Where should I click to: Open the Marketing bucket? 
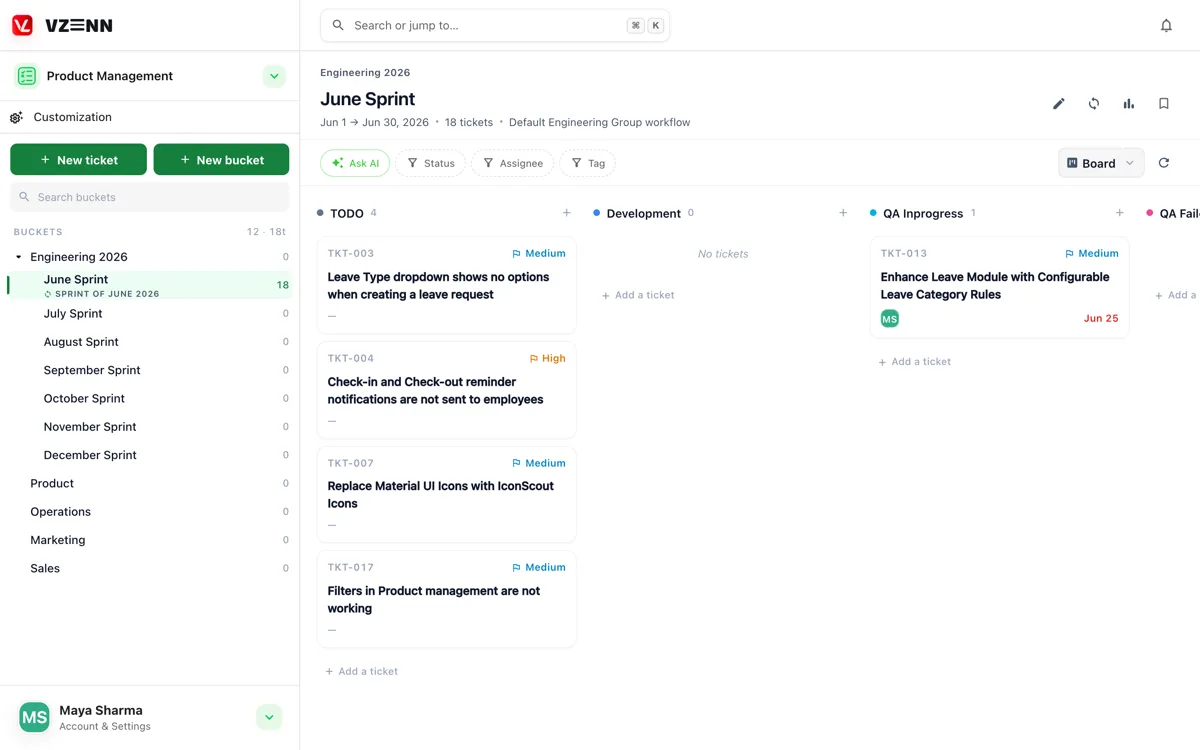pyautogui.click(x=150, y=540)
